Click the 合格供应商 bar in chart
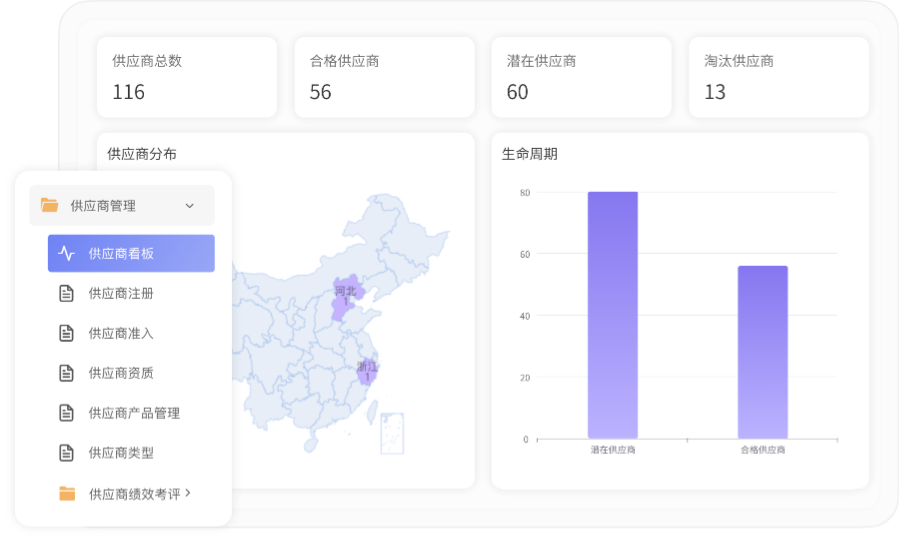The height and width of the screenshot is (542, 900). tap(762, 352)
